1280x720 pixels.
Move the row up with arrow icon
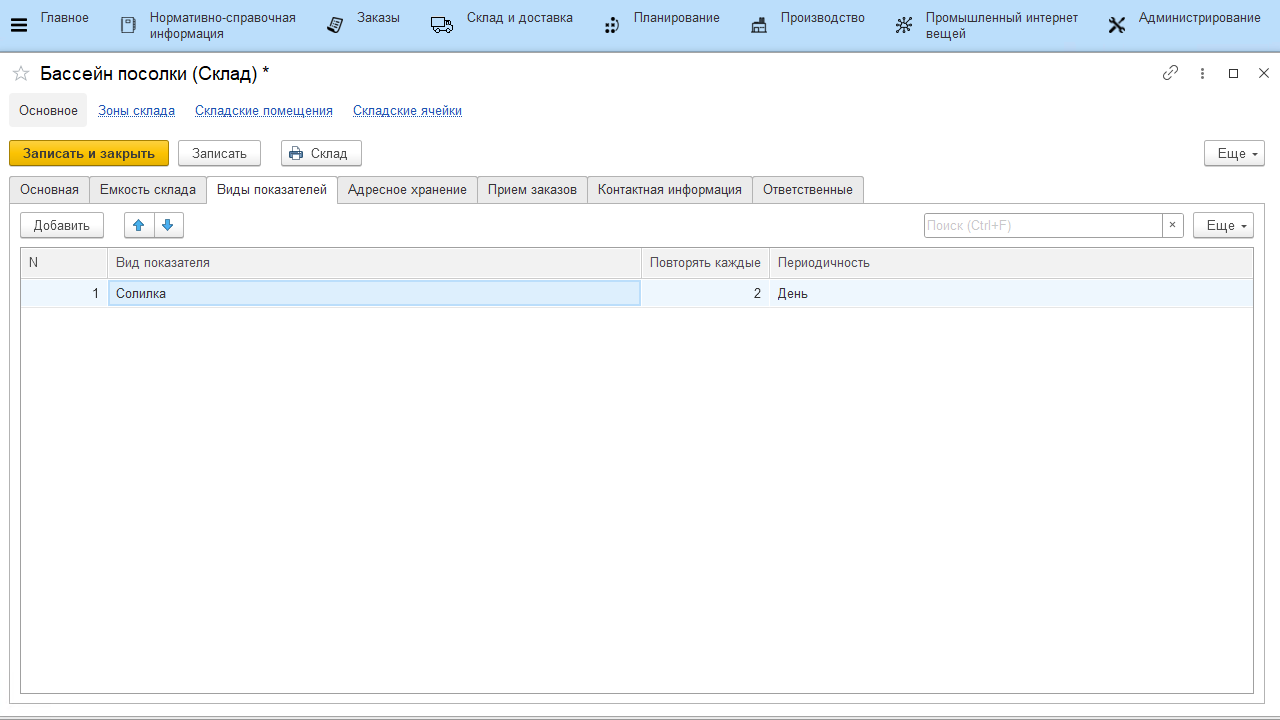click(x=139, y=225)
